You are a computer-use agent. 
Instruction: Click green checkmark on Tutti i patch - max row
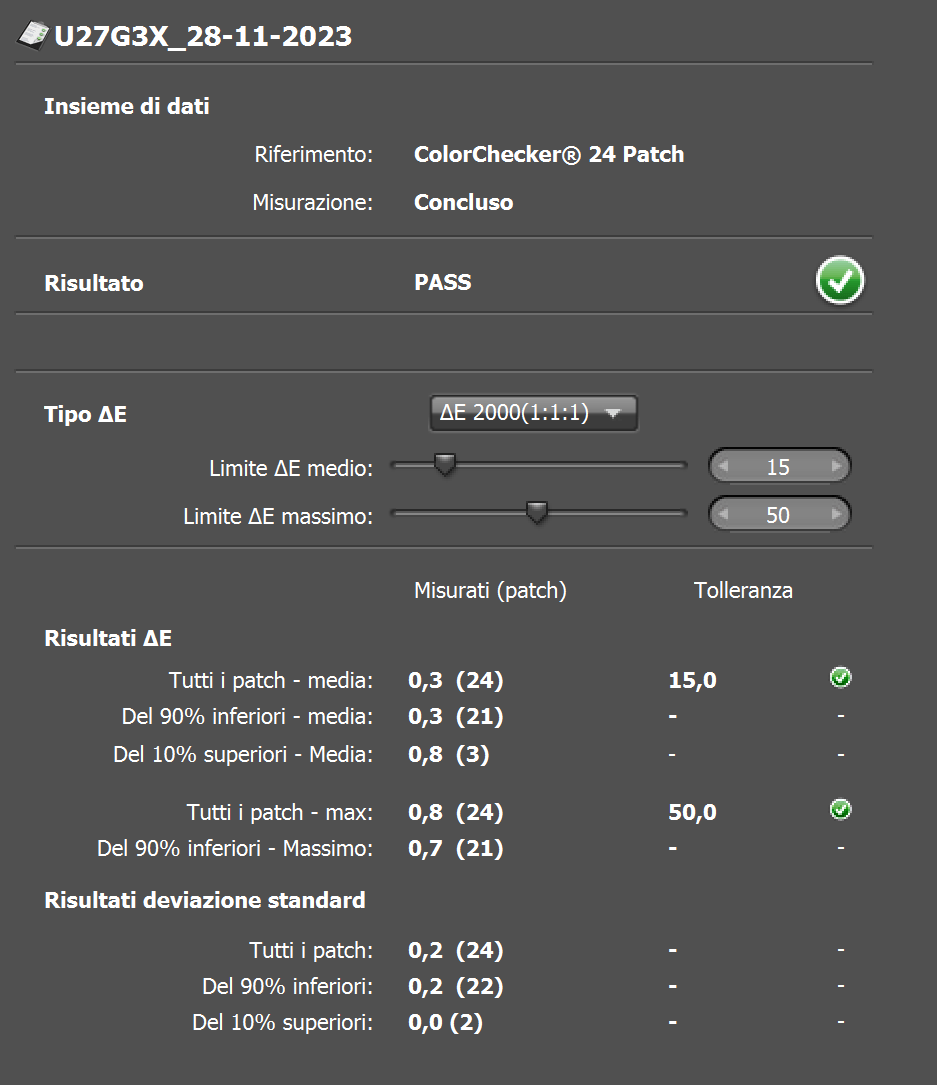click(x=841, y=810)
